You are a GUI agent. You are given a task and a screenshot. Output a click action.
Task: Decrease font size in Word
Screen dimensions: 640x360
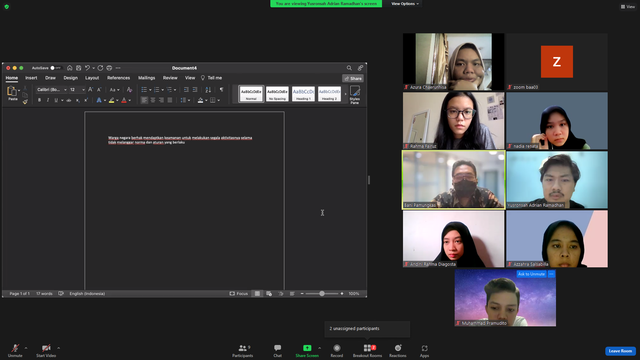point(99,90)
